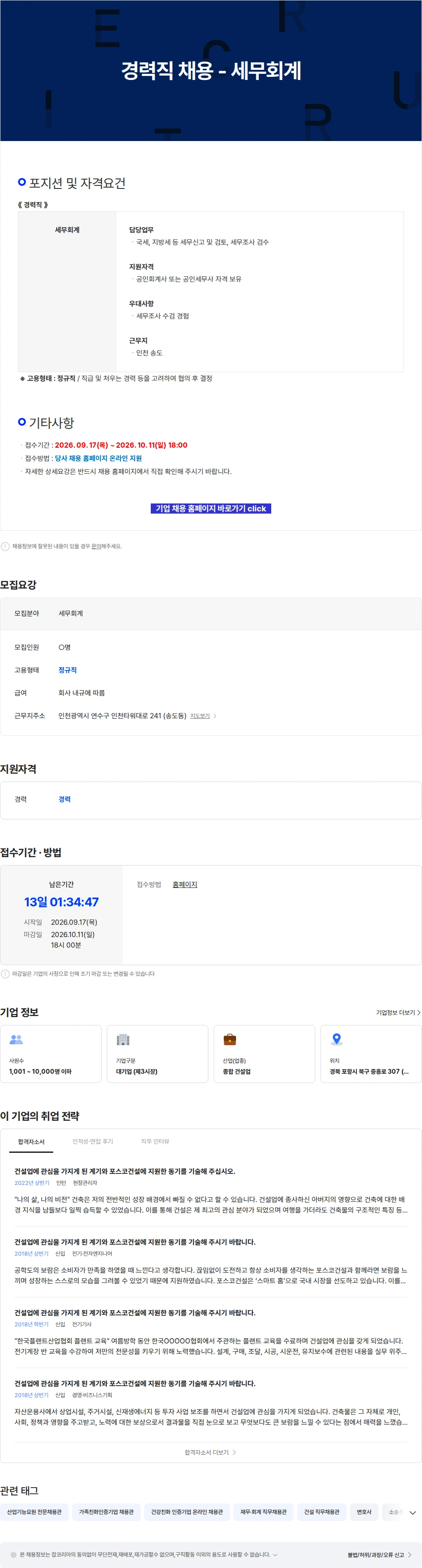The width and height of the screenshot is (422, 1568).
Task: Select the 합격자소서 tab
Action: pos(31,1141)
